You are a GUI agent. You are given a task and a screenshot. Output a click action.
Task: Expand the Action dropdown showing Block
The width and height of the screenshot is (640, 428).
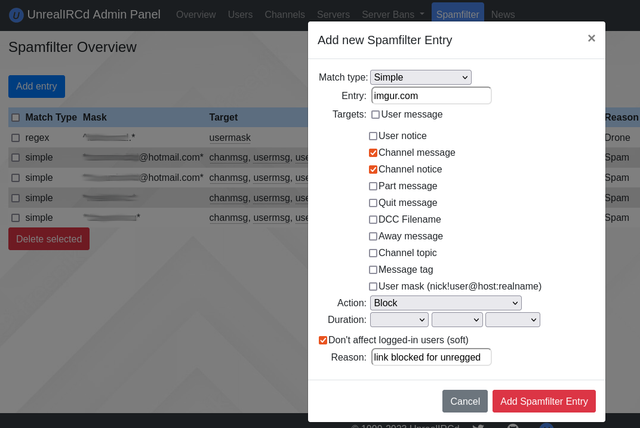(x=445, y=302)
